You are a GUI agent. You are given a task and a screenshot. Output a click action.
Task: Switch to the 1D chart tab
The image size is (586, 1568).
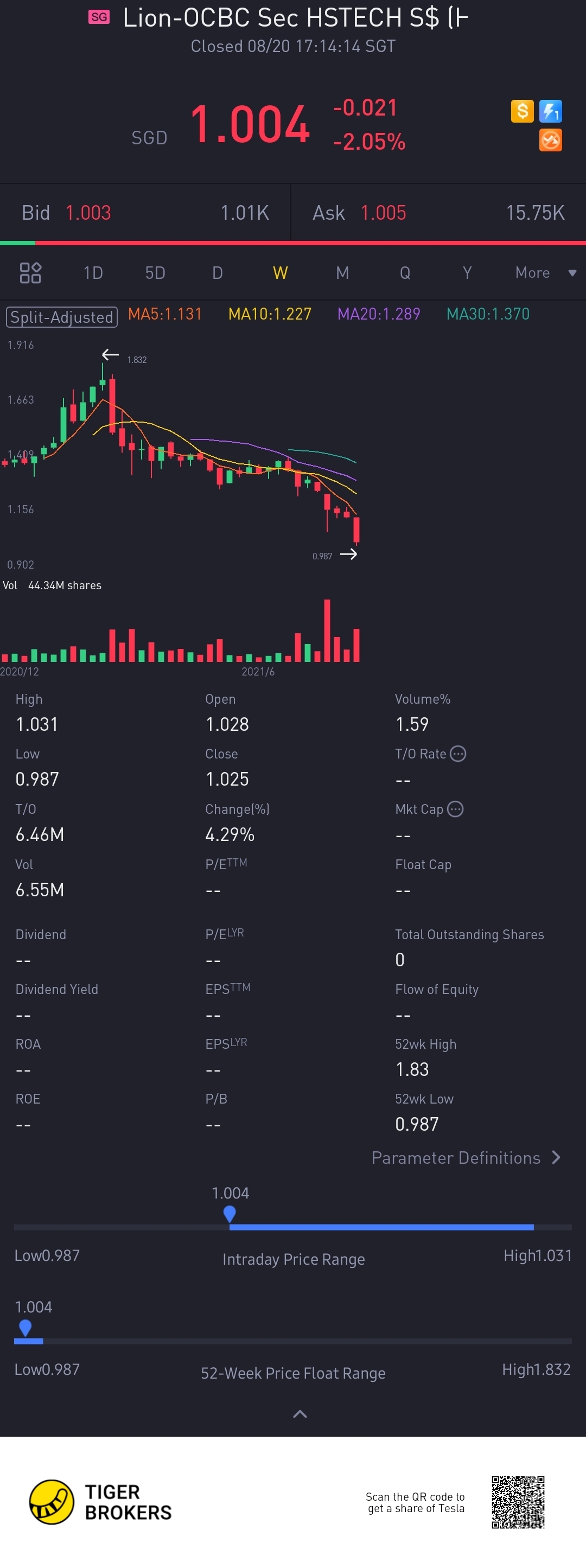point(93,273)
